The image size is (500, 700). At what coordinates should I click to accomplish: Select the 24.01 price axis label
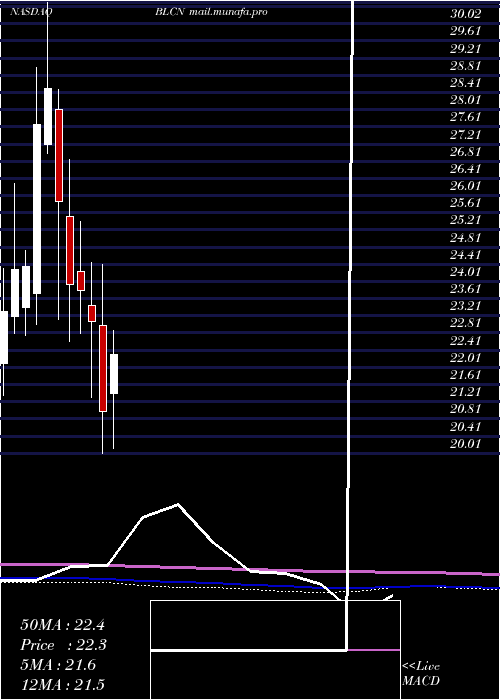click(465, 272)
